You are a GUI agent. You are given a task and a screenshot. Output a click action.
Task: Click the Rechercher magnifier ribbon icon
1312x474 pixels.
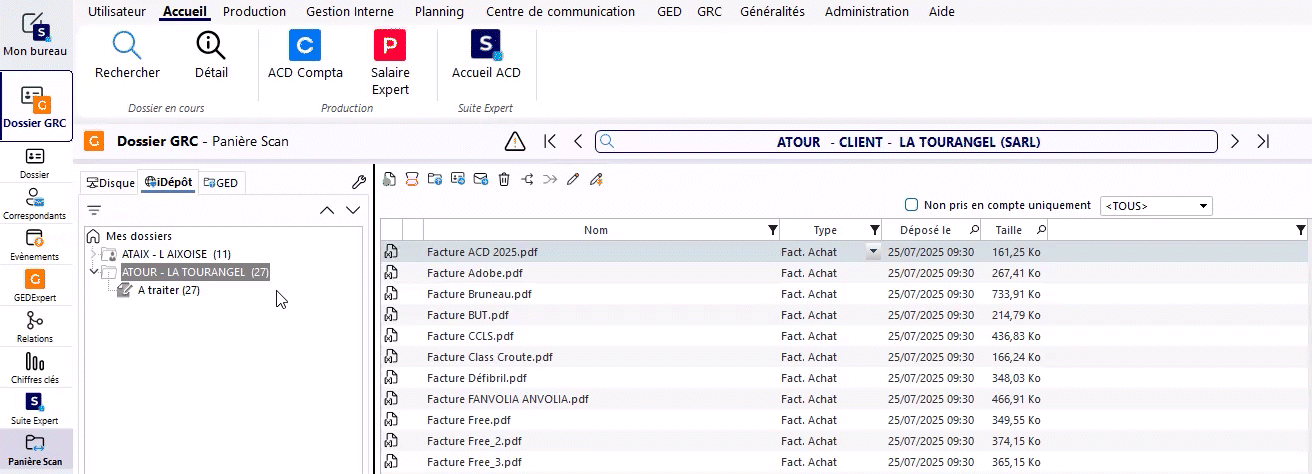coord(127,46)
